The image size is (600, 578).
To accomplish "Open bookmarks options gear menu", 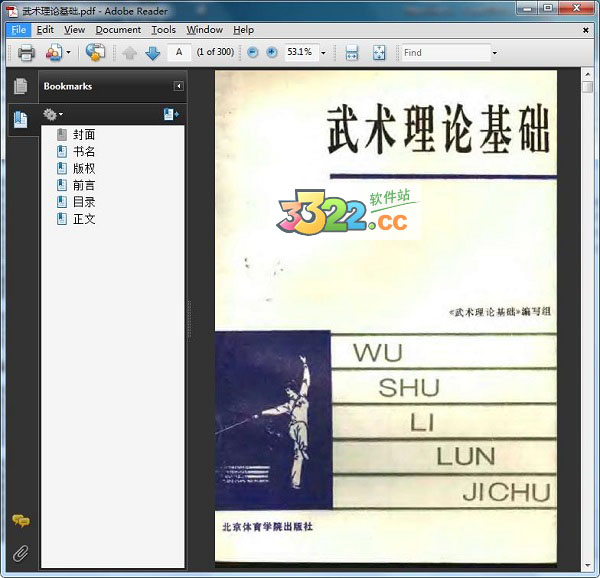I will click(53, 114).
